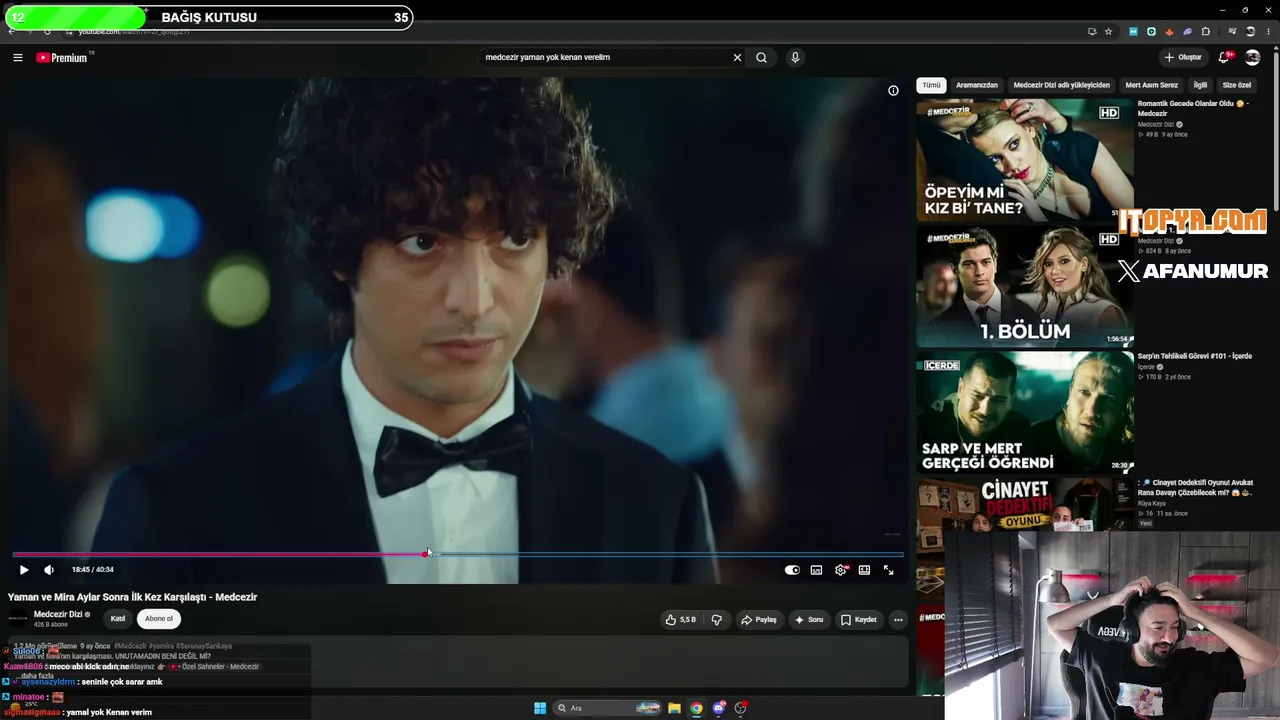Start voice search with the microphone

click(x=795, y=58)
